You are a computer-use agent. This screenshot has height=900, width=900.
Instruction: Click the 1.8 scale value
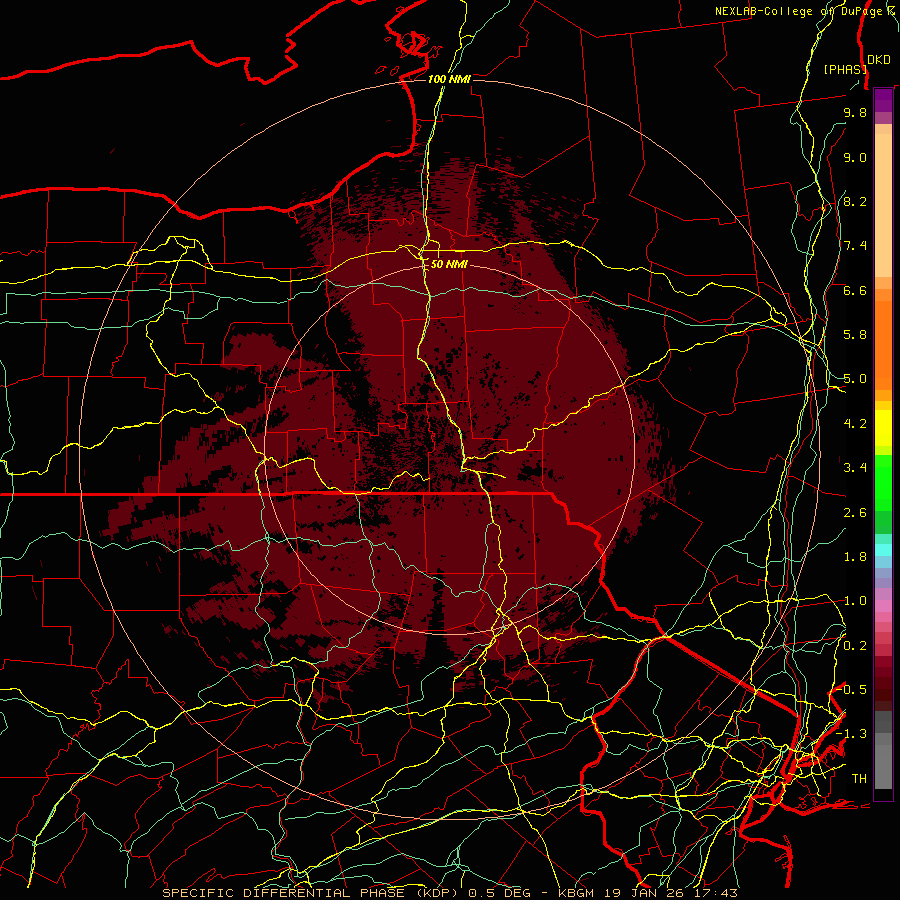(x=855, y=557)
